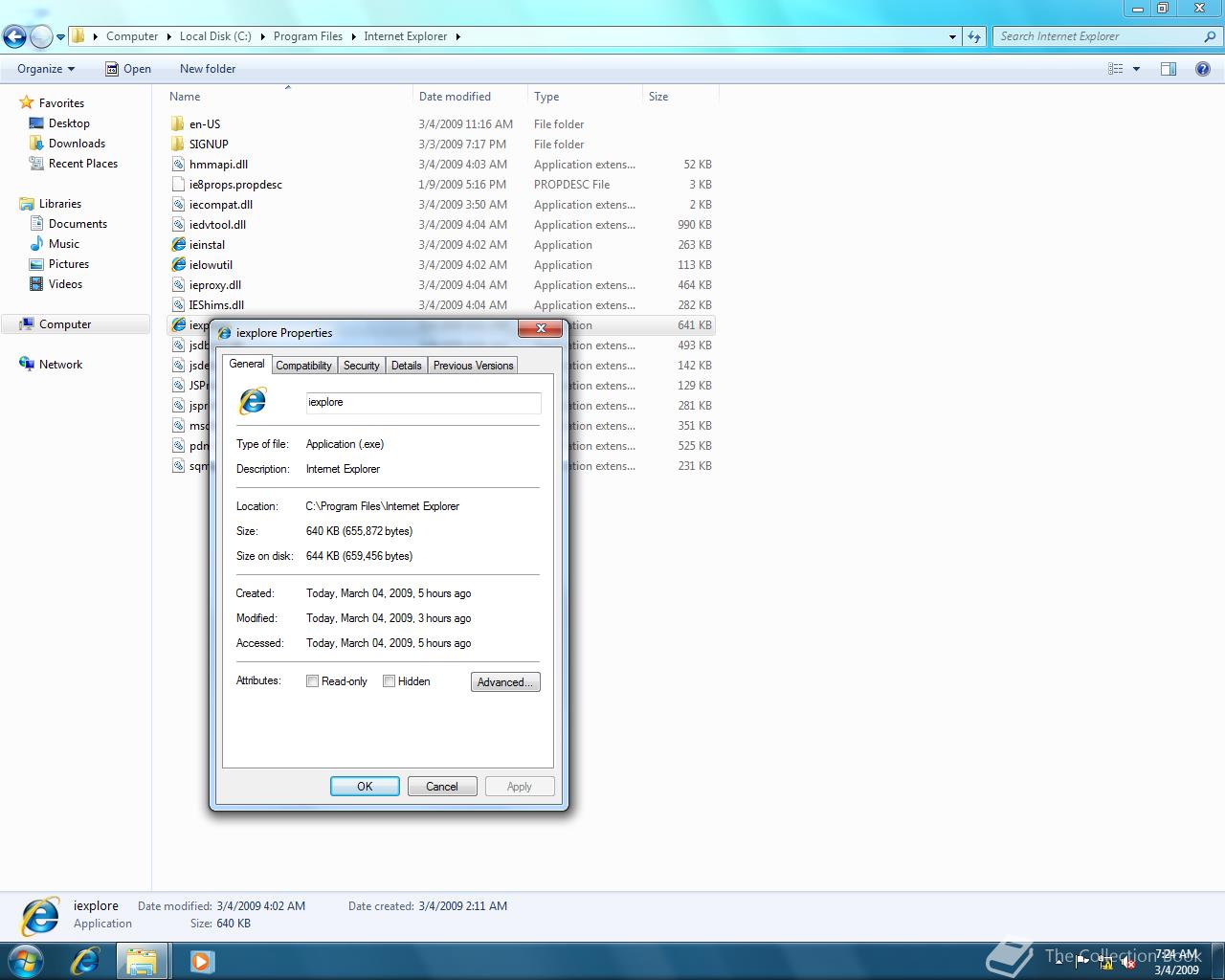Screen dimensions: 1225x980
Task: Open the Windows Start menu
Action: click(x=27, y=960)
